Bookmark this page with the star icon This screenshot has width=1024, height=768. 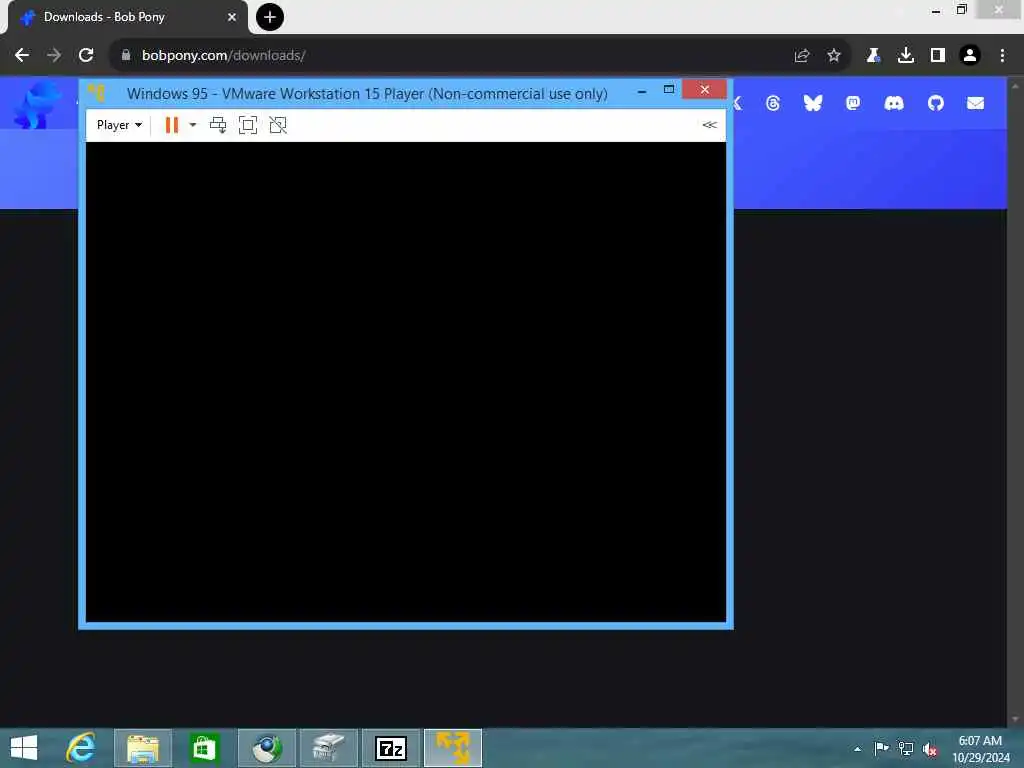pos(834,56)
